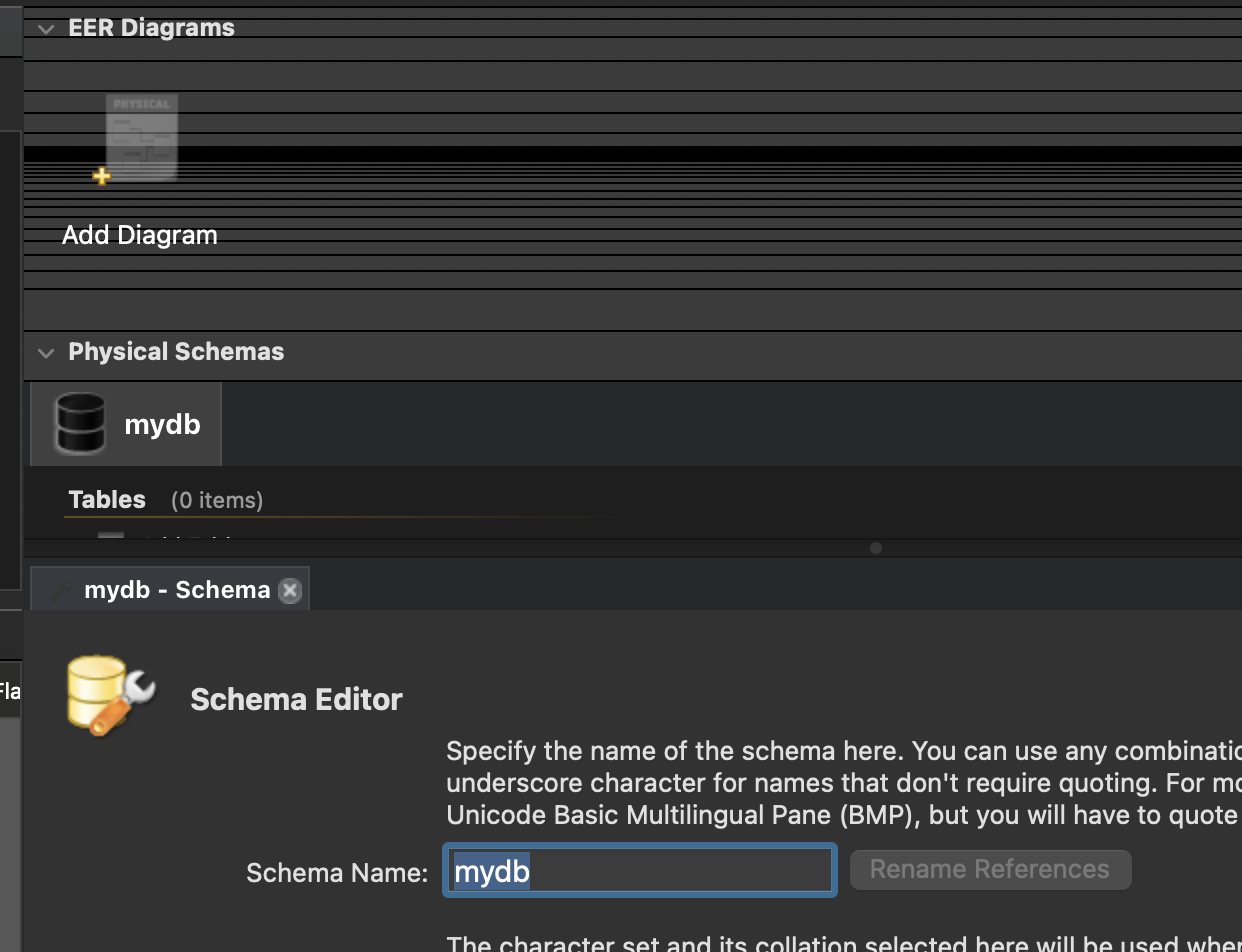The width and height of the screenshot is (1242, 952).
Task: Click the Schema Editor database-wrench icon
Action: (x=111, y=696)
